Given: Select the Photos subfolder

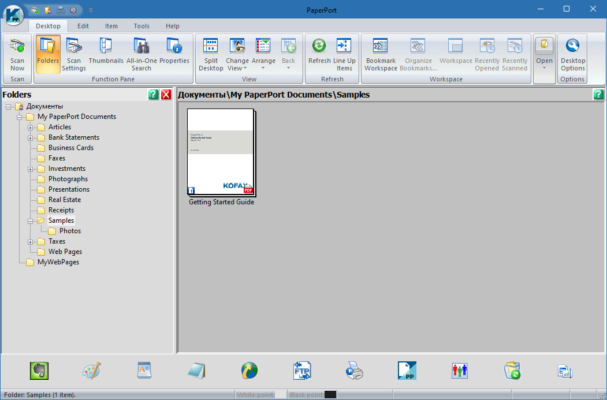Looking at the screenshot, I should (70, 231).
